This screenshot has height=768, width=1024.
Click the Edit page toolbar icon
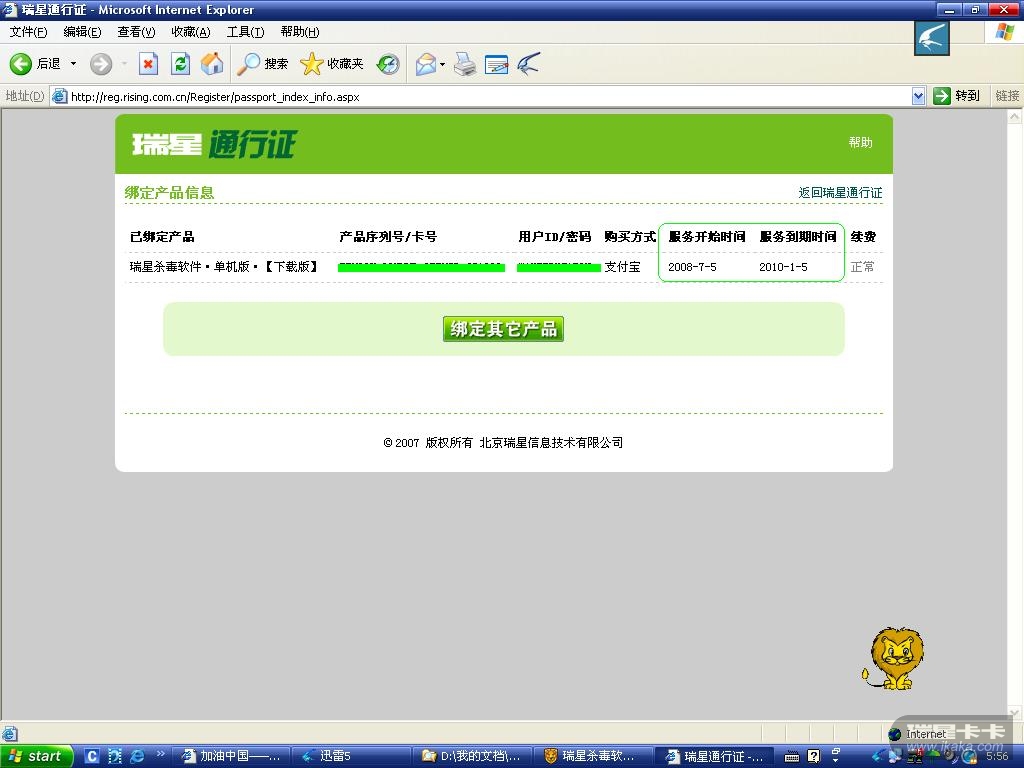[x=496, y=64]
